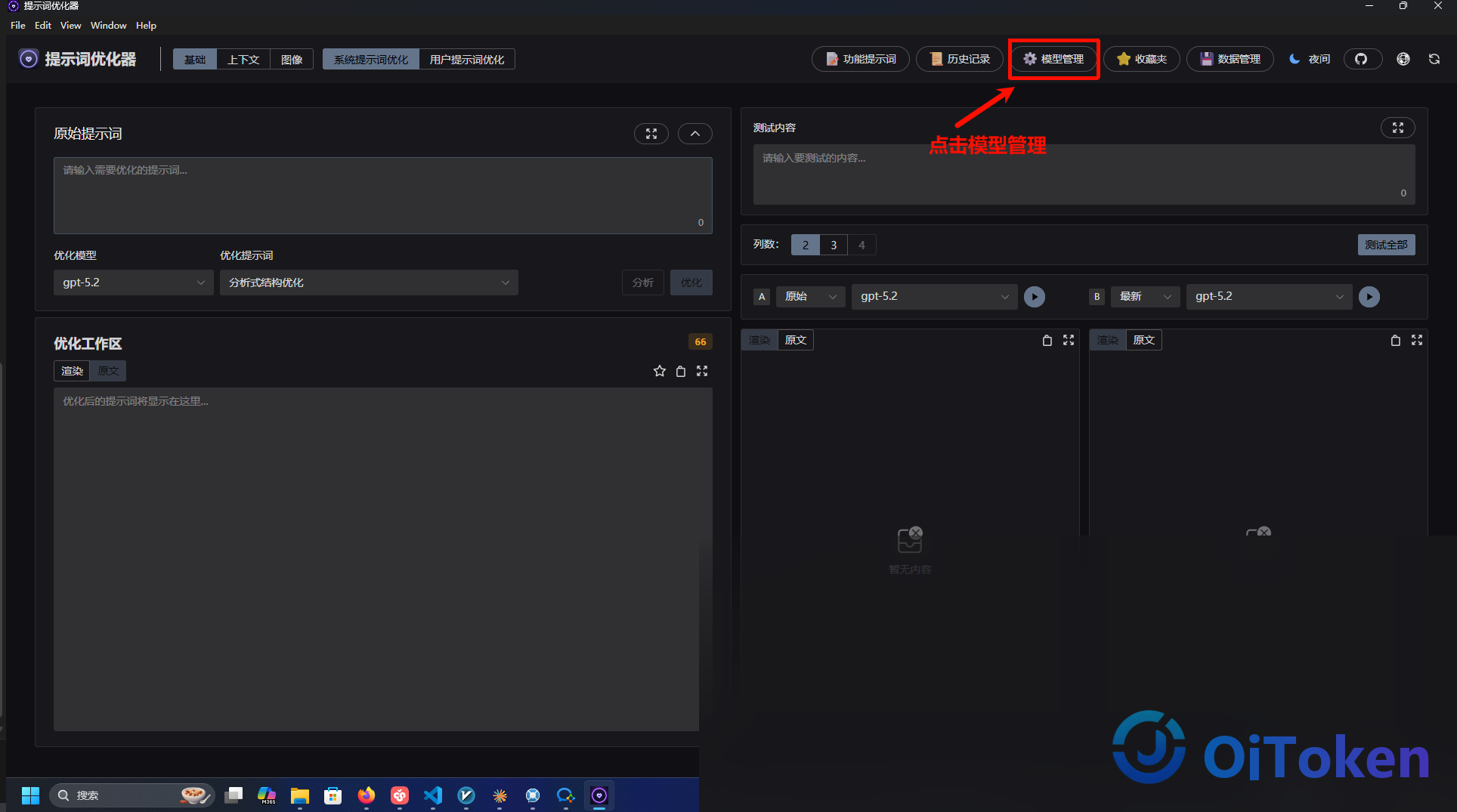Open column A version dropdown (原始)

tap(811, 297)
